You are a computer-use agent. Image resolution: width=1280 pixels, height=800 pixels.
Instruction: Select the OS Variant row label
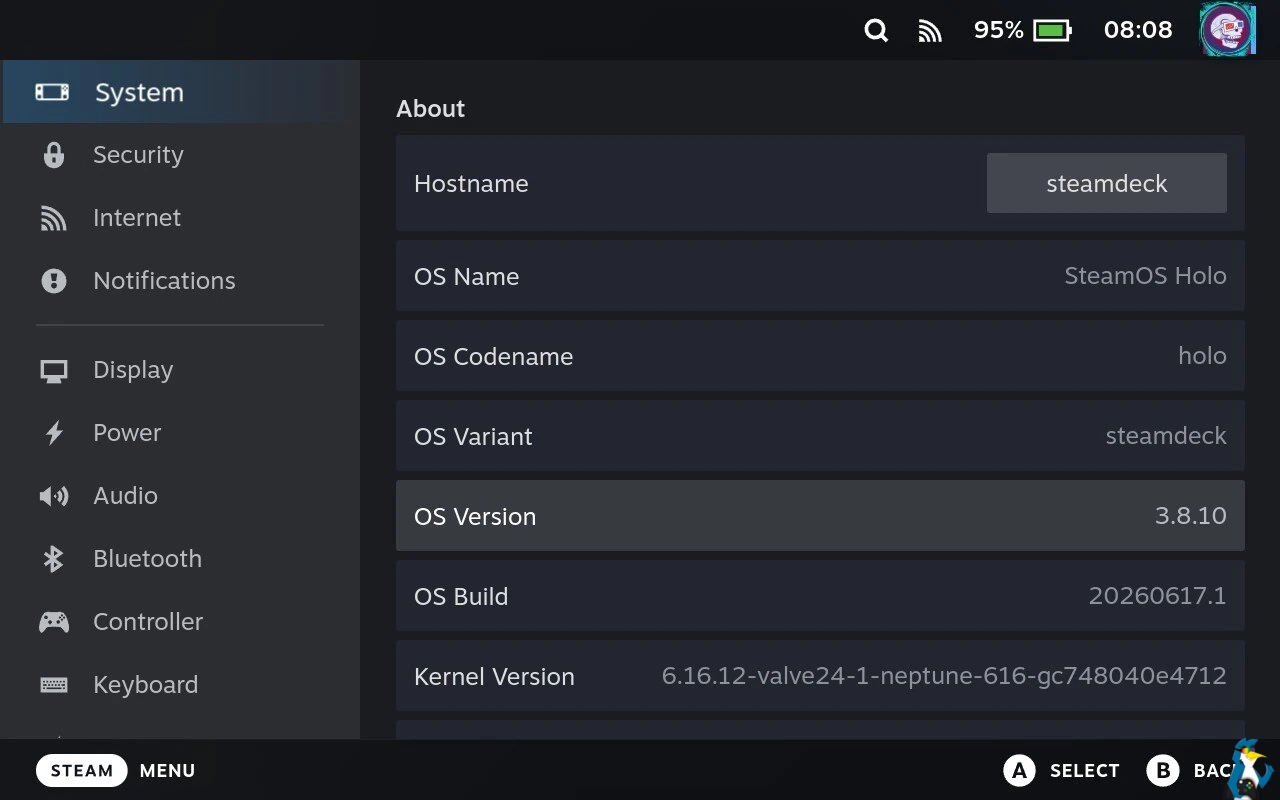(473, 437)
